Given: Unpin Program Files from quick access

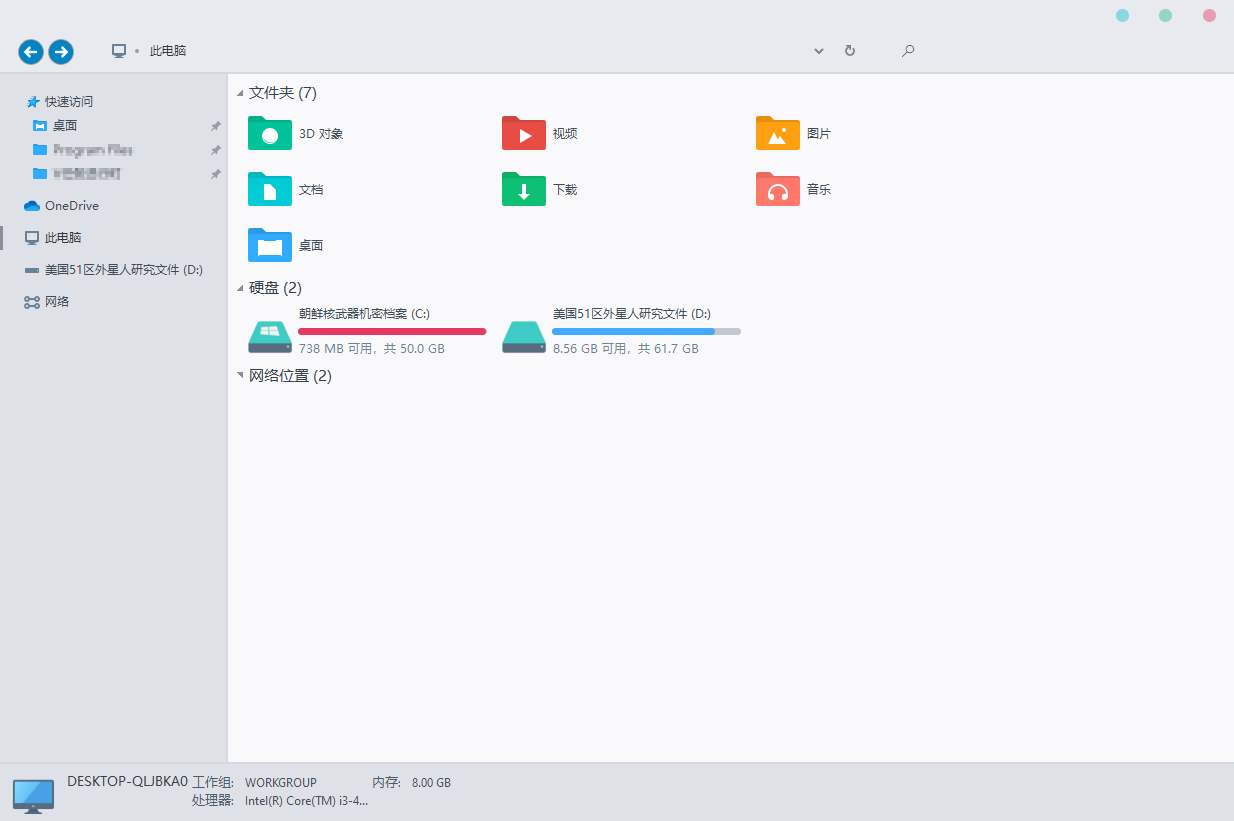Looking at the screenshot, I should tap(215, 149).
